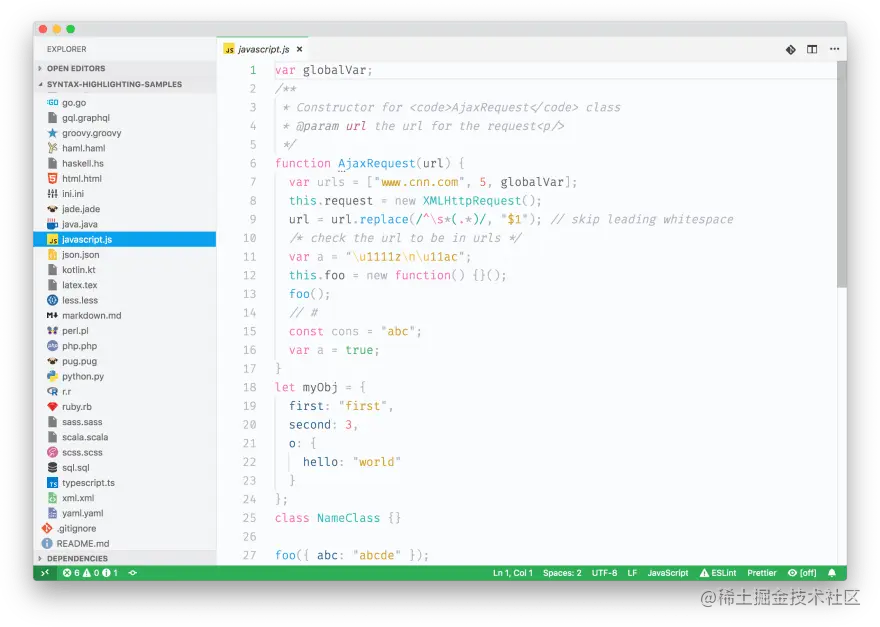Click the TS icon beside typescript.ts
The width and height of the screenshot is (880, 627).
click(x=52, y=483)
